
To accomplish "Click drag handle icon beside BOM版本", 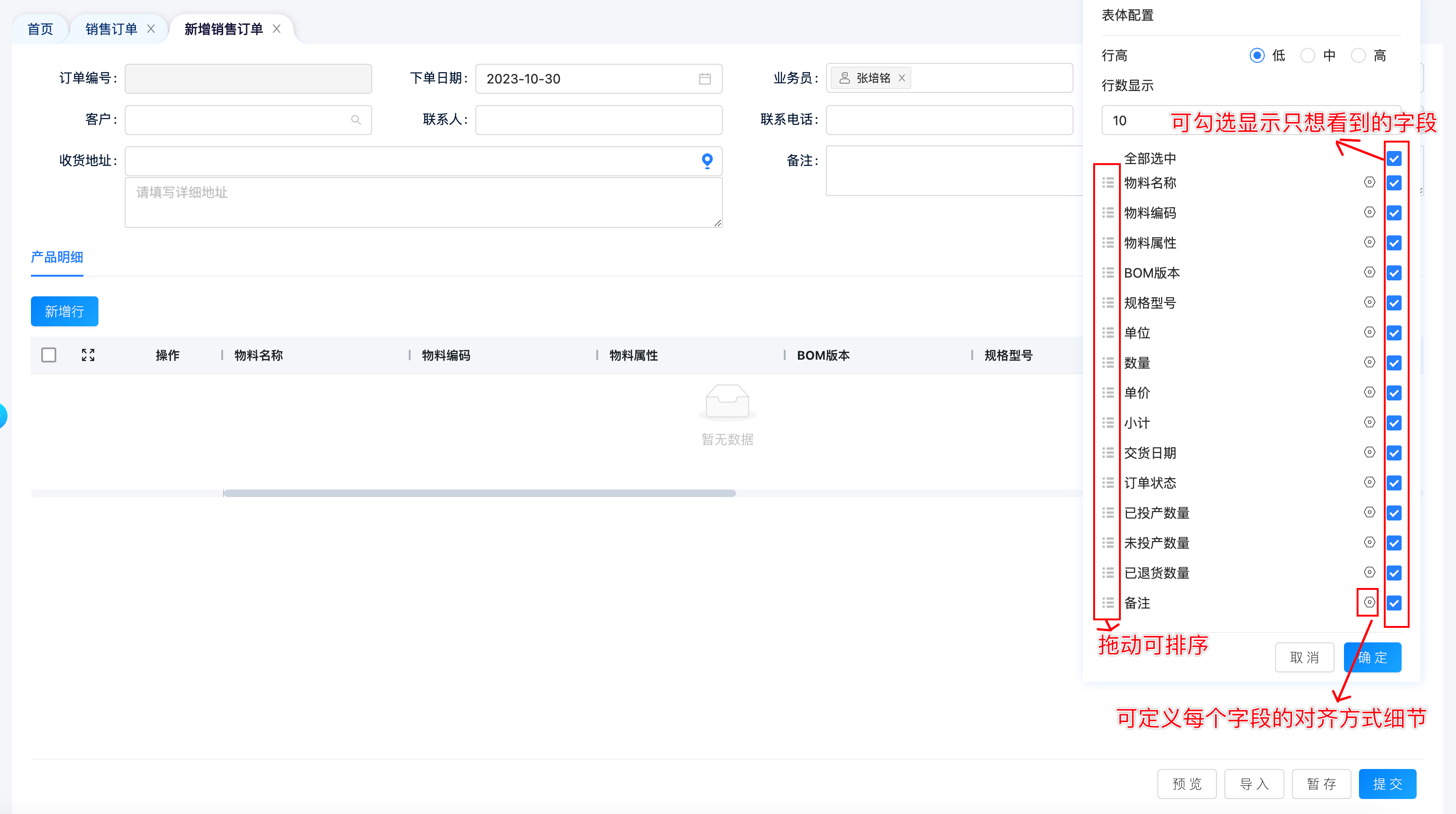I will [x=1108, y=273].
